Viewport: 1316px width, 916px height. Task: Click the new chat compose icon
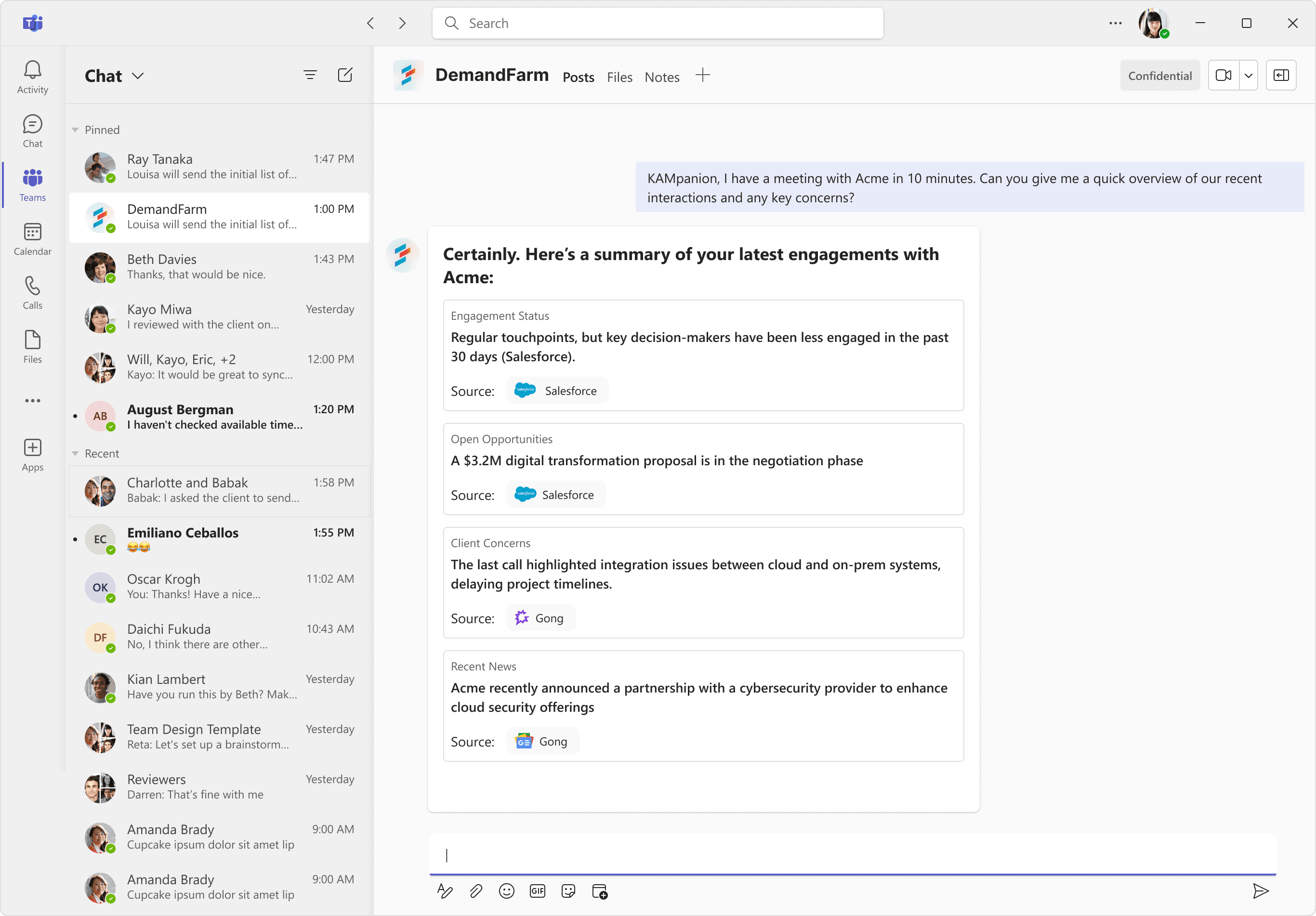tap(345, 75)
